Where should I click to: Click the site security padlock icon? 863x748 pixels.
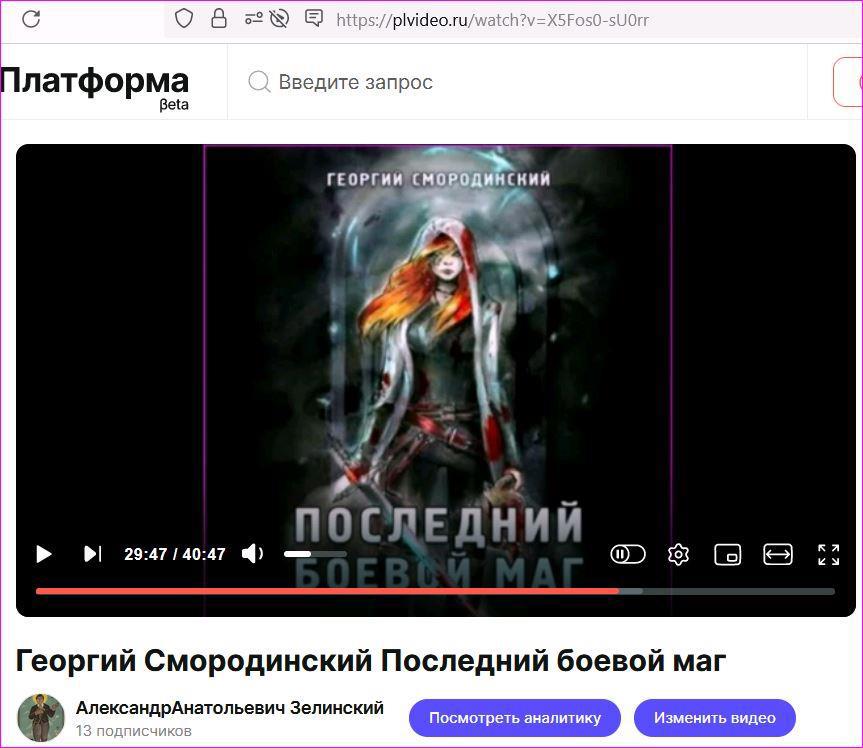219,19
